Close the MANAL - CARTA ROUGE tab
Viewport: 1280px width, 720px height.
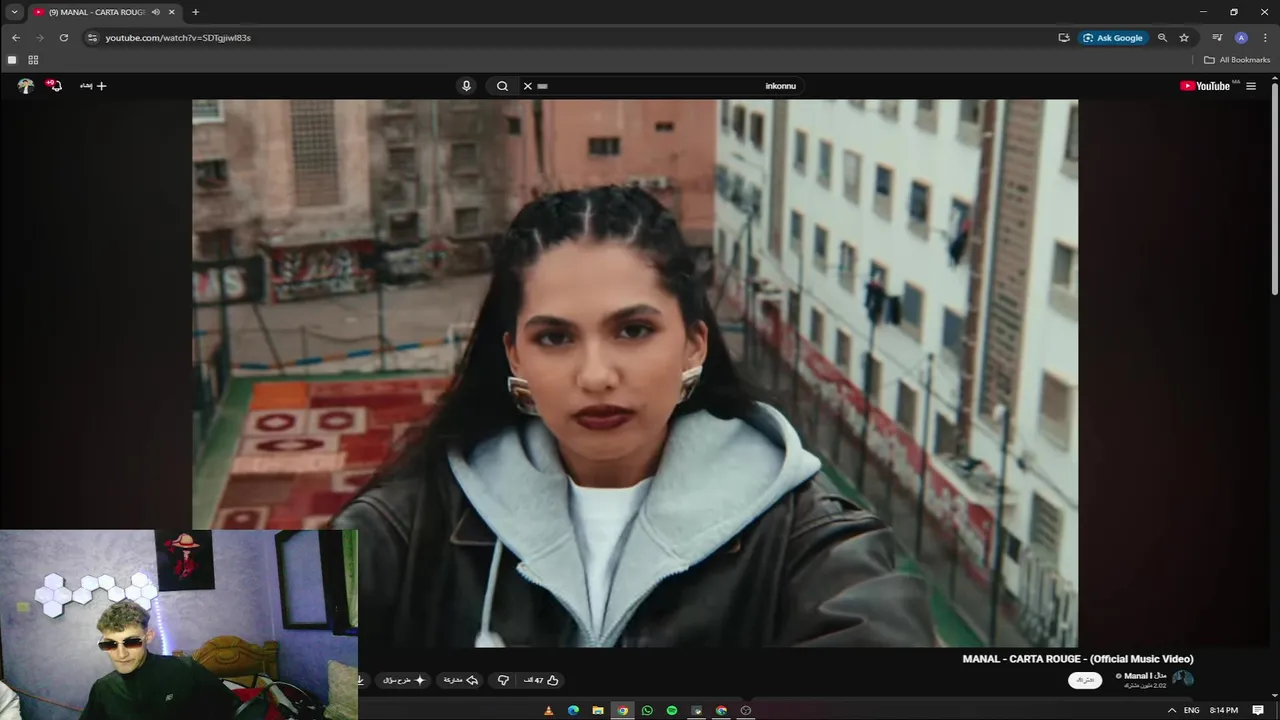tap(172, 12)
